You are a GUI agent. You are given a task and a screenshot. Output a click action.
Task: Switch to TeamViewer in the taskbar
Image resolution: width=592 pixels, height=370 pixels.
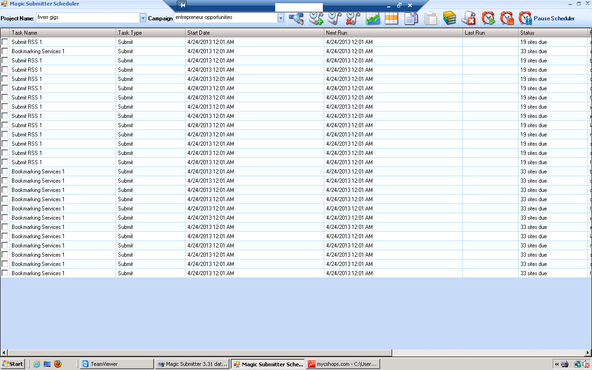point(116,364)
